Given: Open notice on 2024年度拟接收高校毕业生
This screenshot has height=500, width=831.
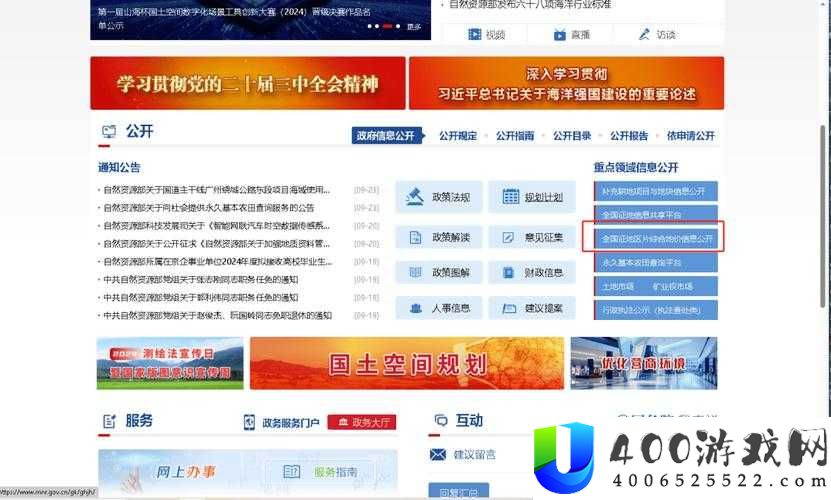Looking at the screenshot, I should [218, 261].
